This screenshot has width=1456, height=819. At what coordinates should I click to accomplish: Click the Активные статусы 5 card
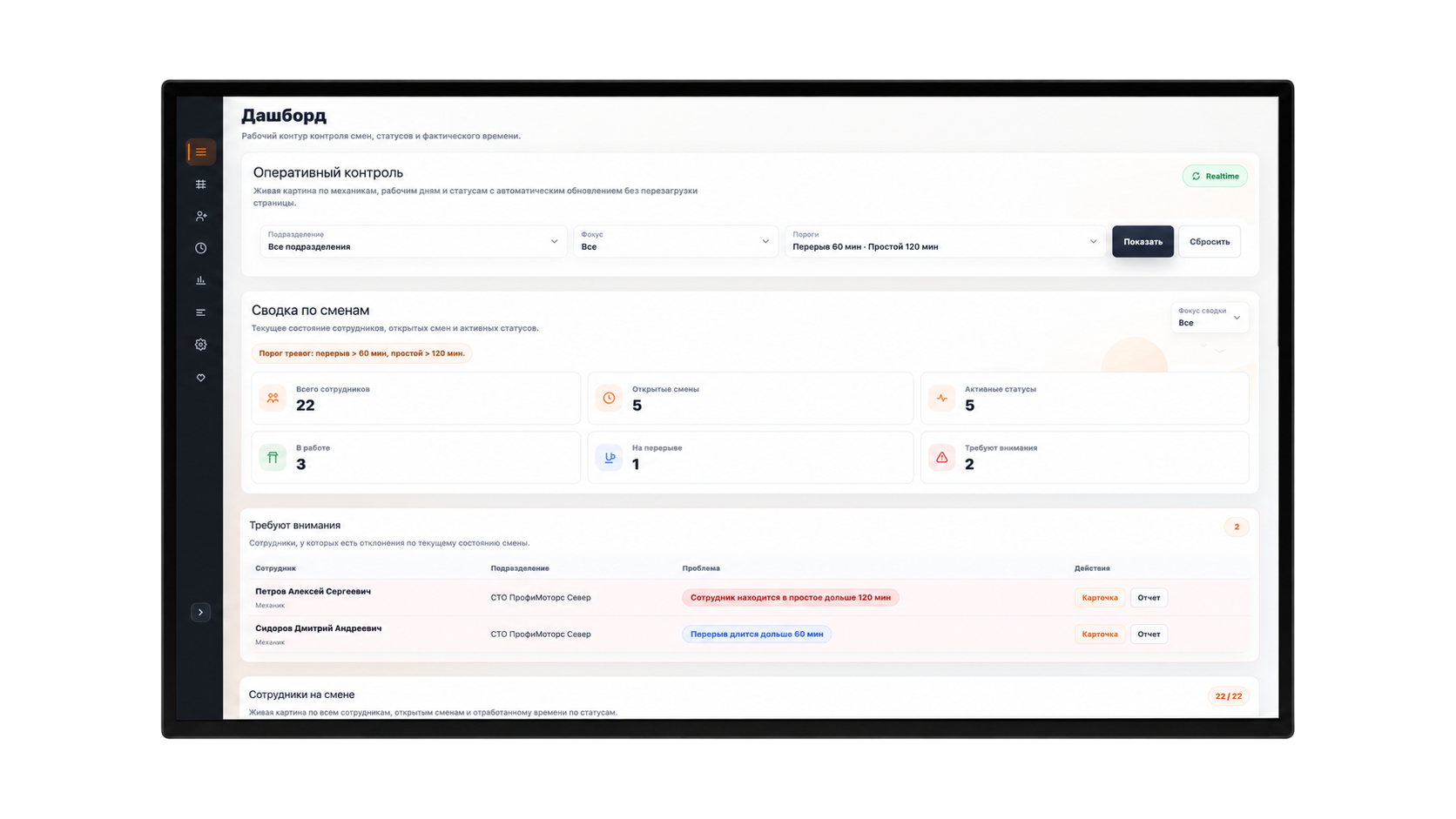click(x=1084, y=398)
